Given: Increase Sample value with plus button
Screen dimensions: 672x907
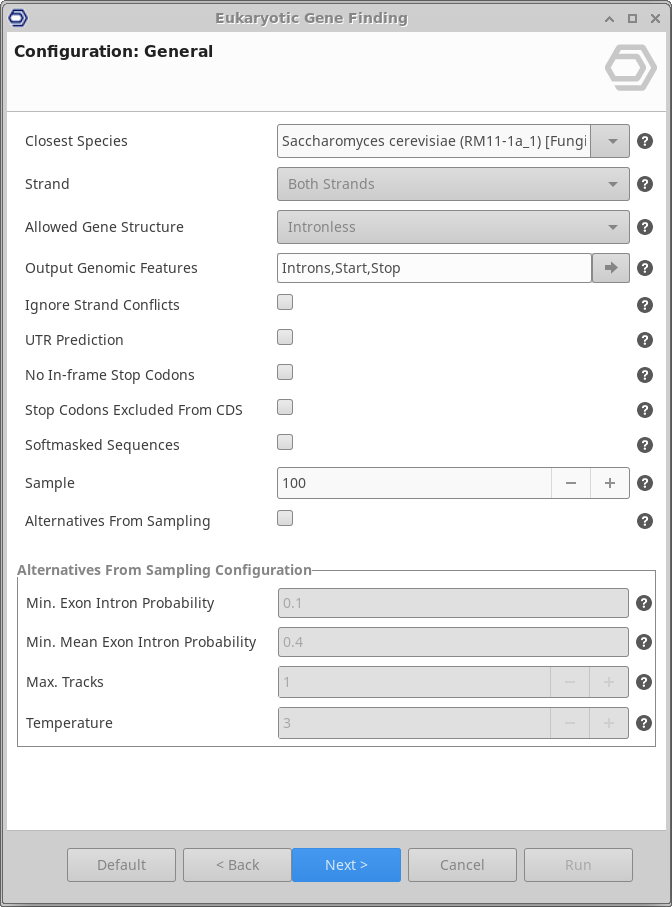Looking at the screenshot, I should 610,483.
